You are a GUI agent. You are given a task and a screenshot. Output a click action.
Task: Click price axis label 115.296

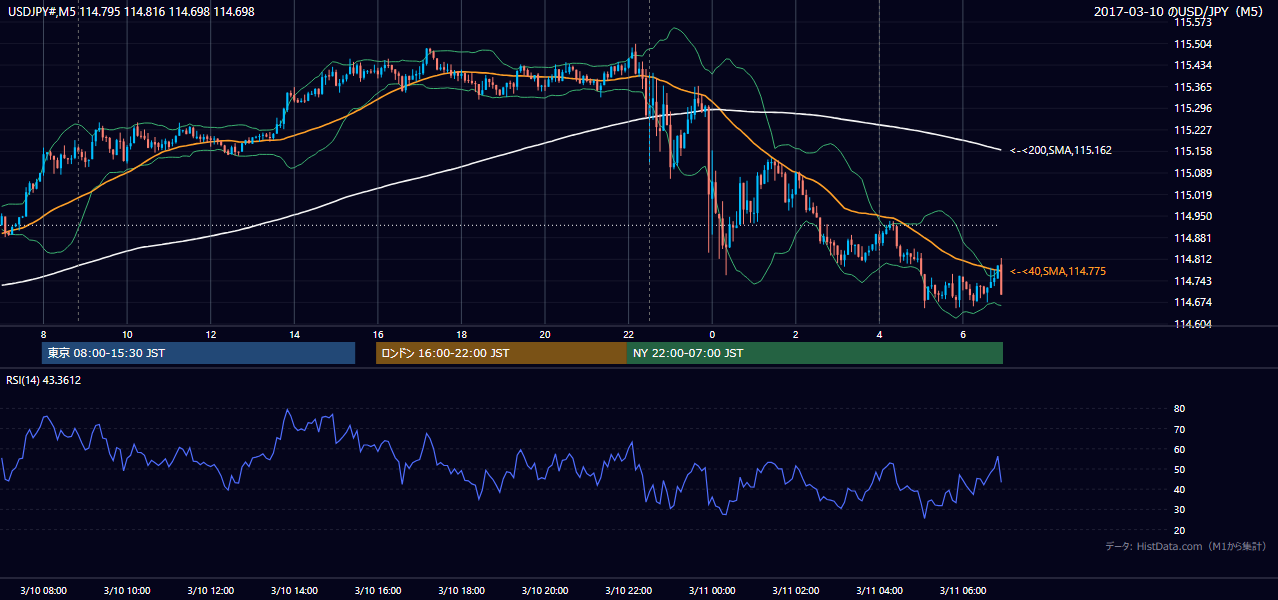pyautogui.click(x=1192, y=108)
